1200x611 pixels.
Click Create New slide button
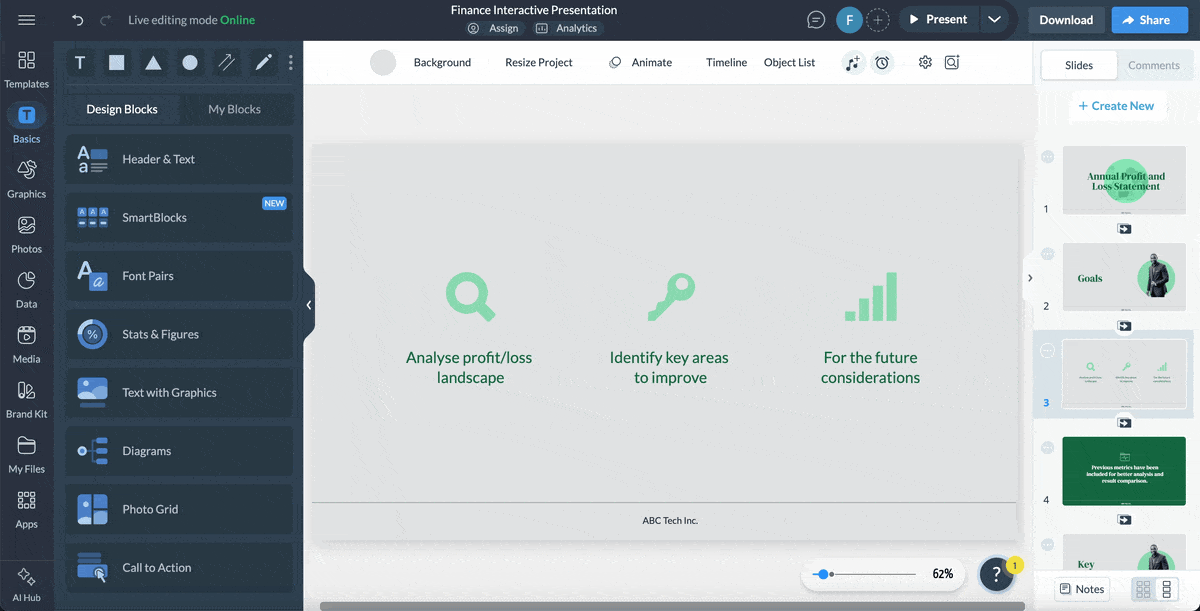1116,106
